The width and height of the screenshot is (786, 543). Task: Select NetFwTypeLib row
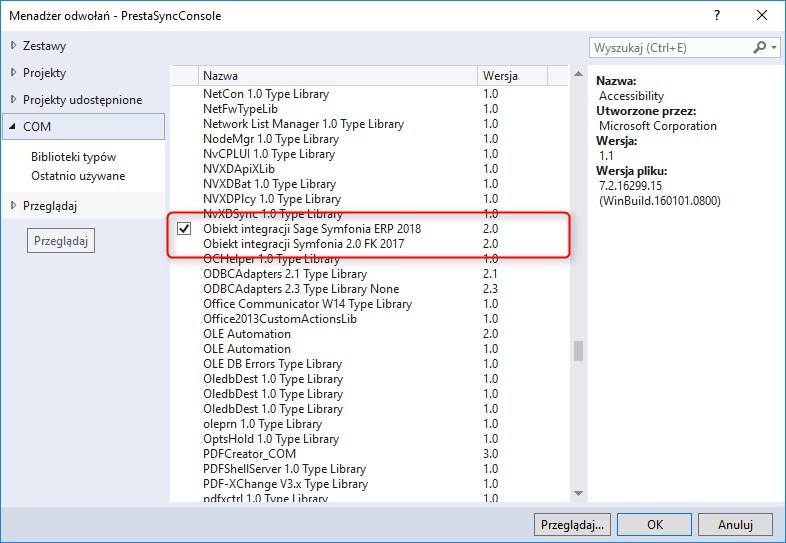pyautogui.click(x=370, y=109)
